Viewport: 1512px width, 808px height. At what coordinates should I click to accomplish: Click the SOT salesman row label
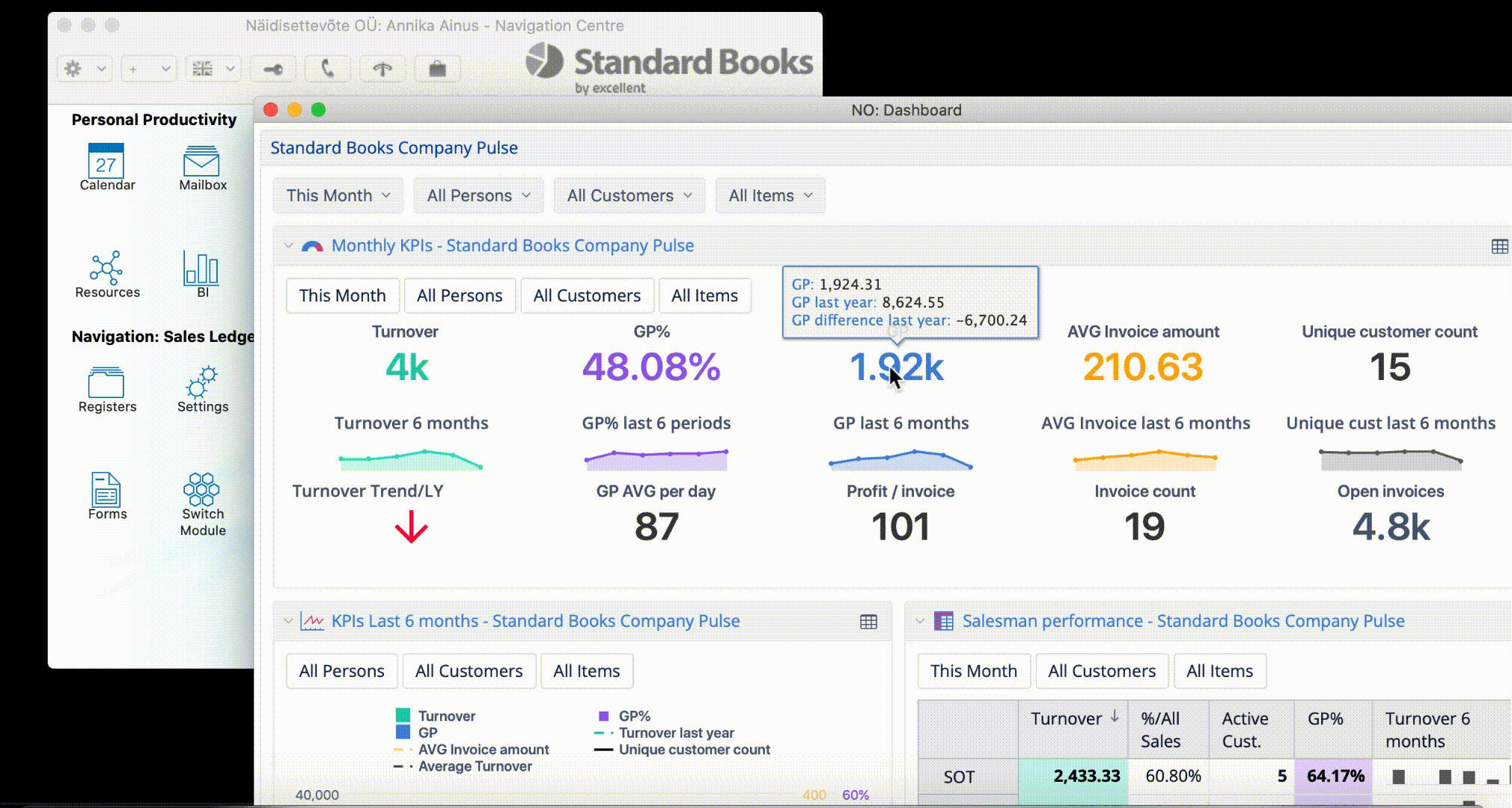959,777
